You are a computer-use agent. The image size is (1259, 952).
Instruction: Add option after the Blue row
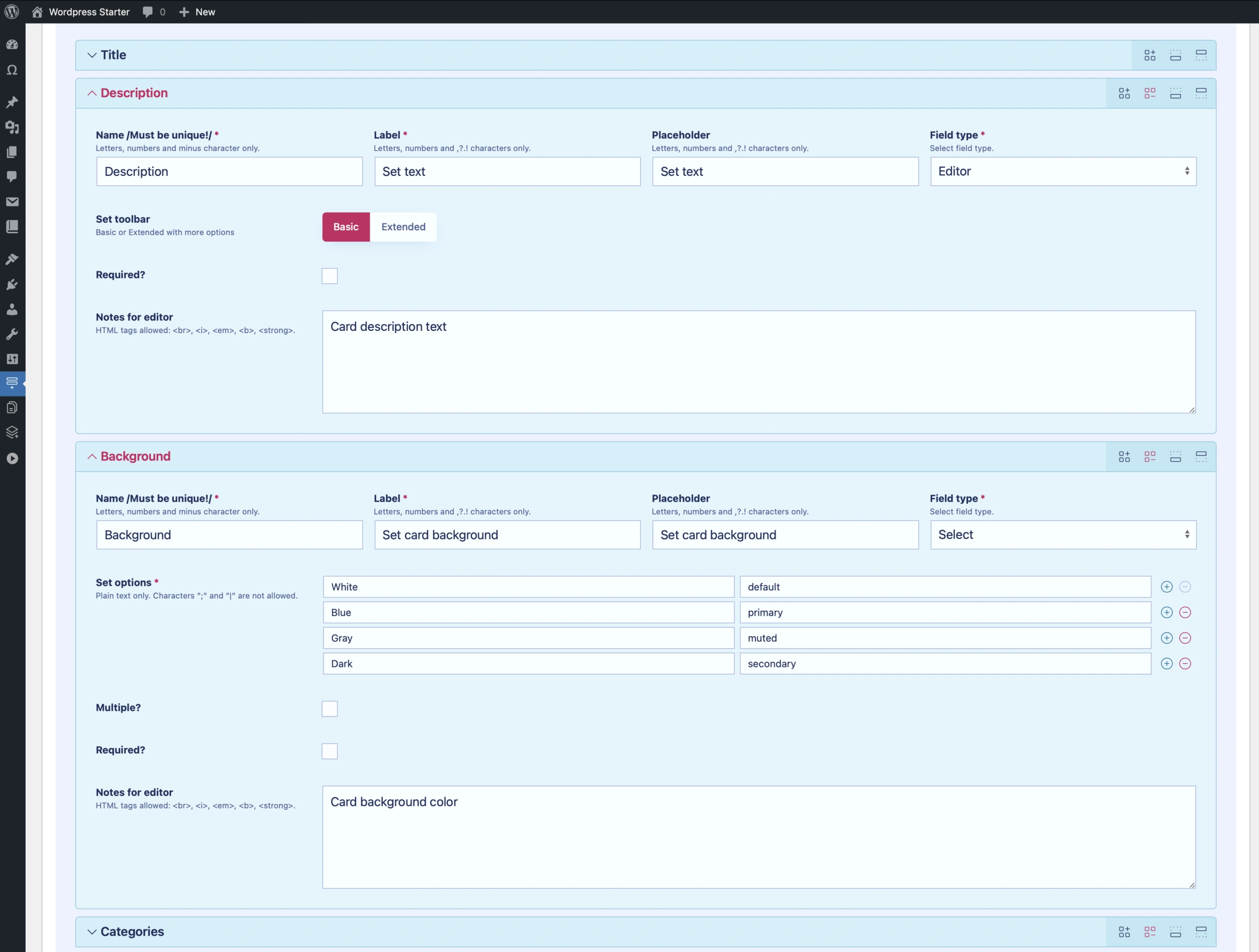(1167, 612)
